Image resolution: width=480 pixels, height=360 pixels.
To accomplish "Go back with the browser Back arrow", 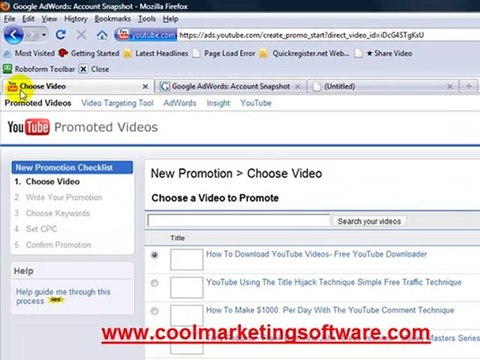I will [x=13, y=34].
